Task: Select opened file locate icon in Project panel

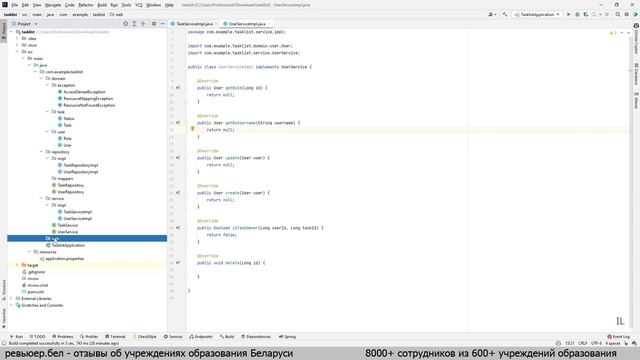Action: (125, 24)
